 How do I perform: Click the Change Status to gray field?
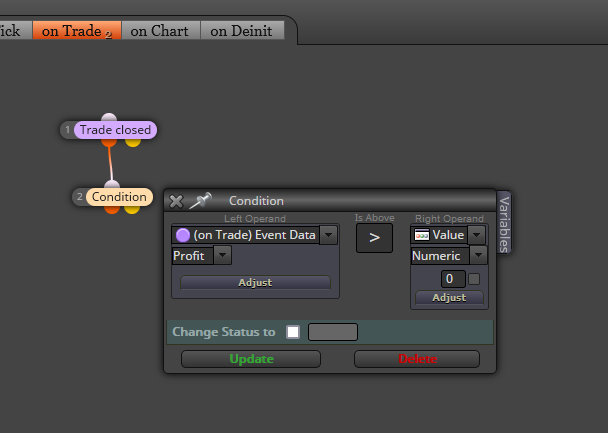(x=333, y=332)
